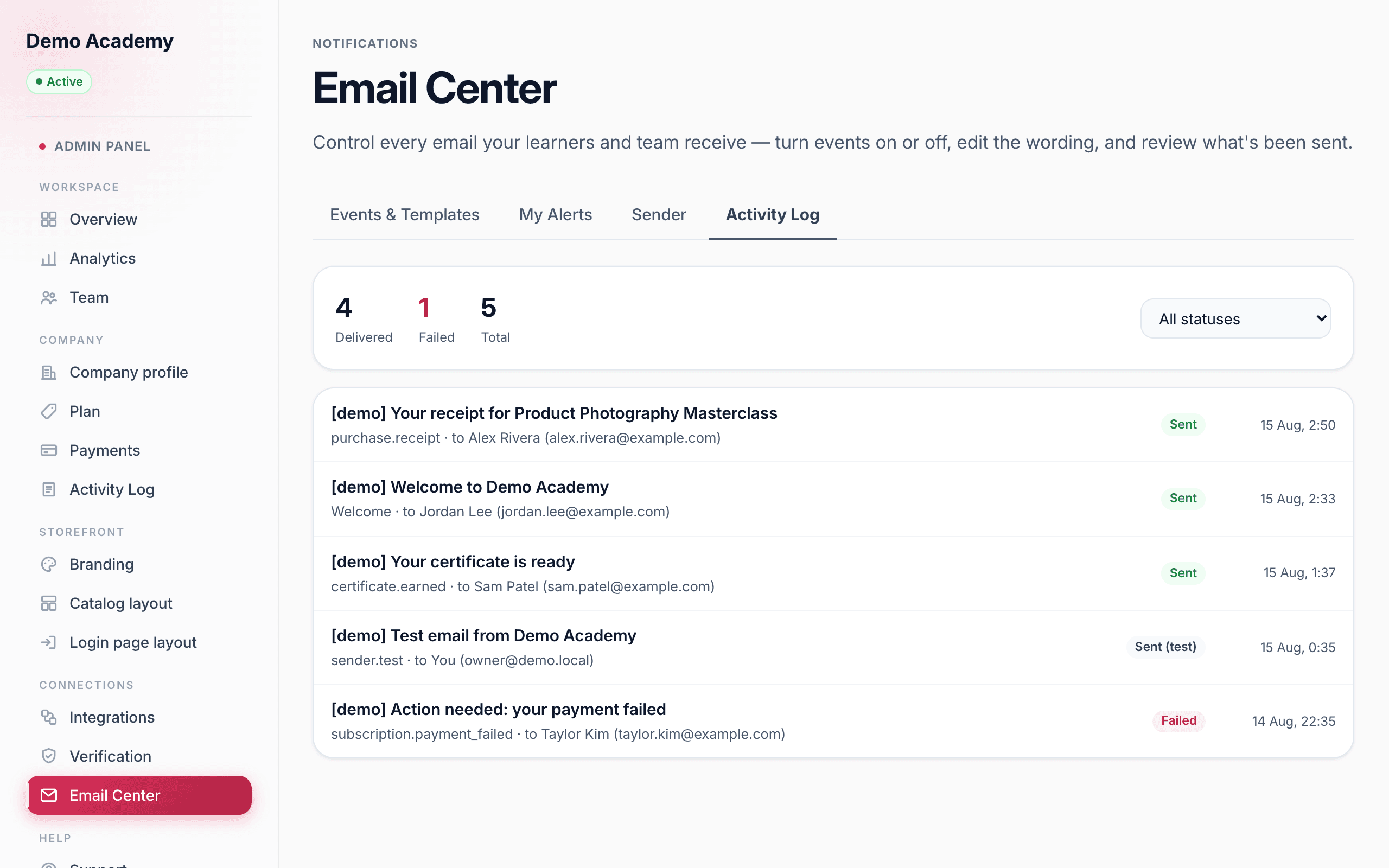1389x868 pixels.
Task: Switch to the Events & Templates tab
Action: pyautogui.click(x=404, y=215)
